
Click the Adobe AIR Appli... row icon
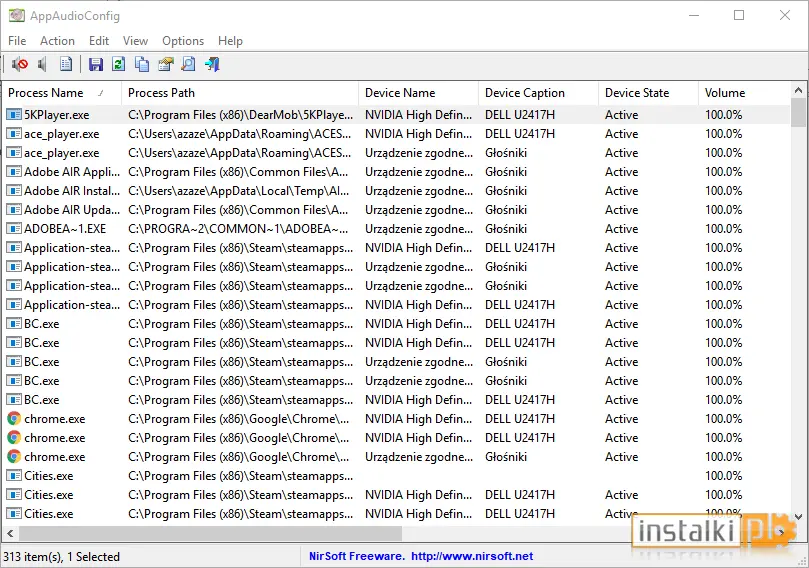click(14, 172)
